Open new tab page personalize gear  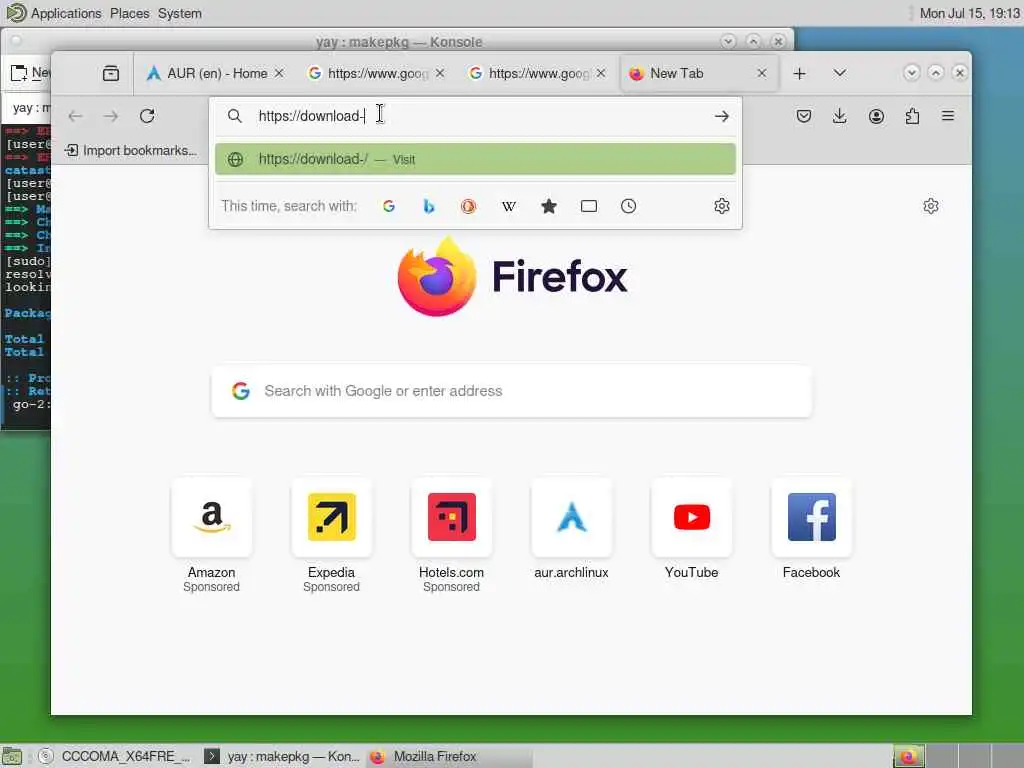[931, 206]
